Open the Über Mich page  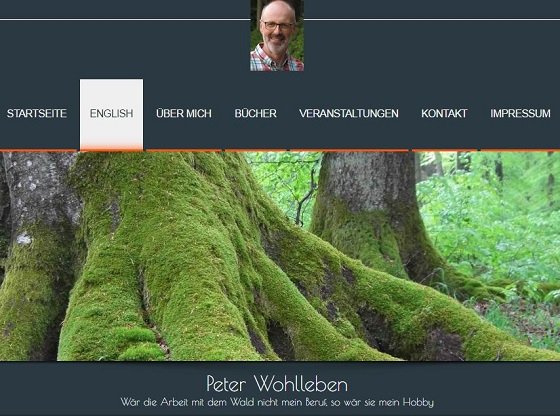pyautogui.click(x=184, y=114)
